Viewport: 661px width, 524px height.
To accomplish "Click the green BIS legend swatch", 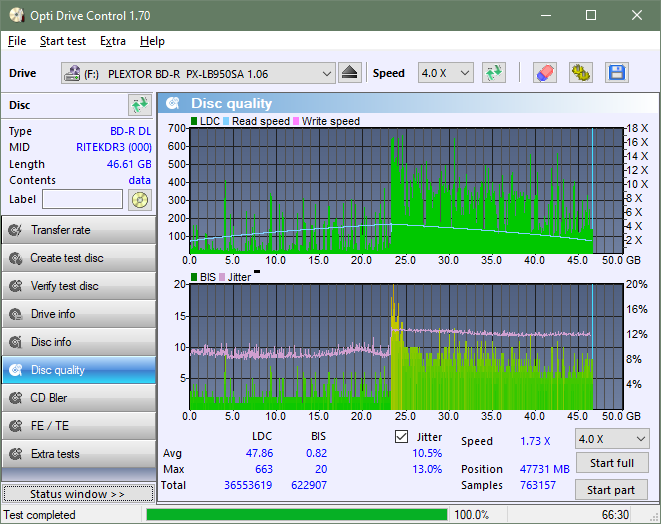I will [194, 277].
